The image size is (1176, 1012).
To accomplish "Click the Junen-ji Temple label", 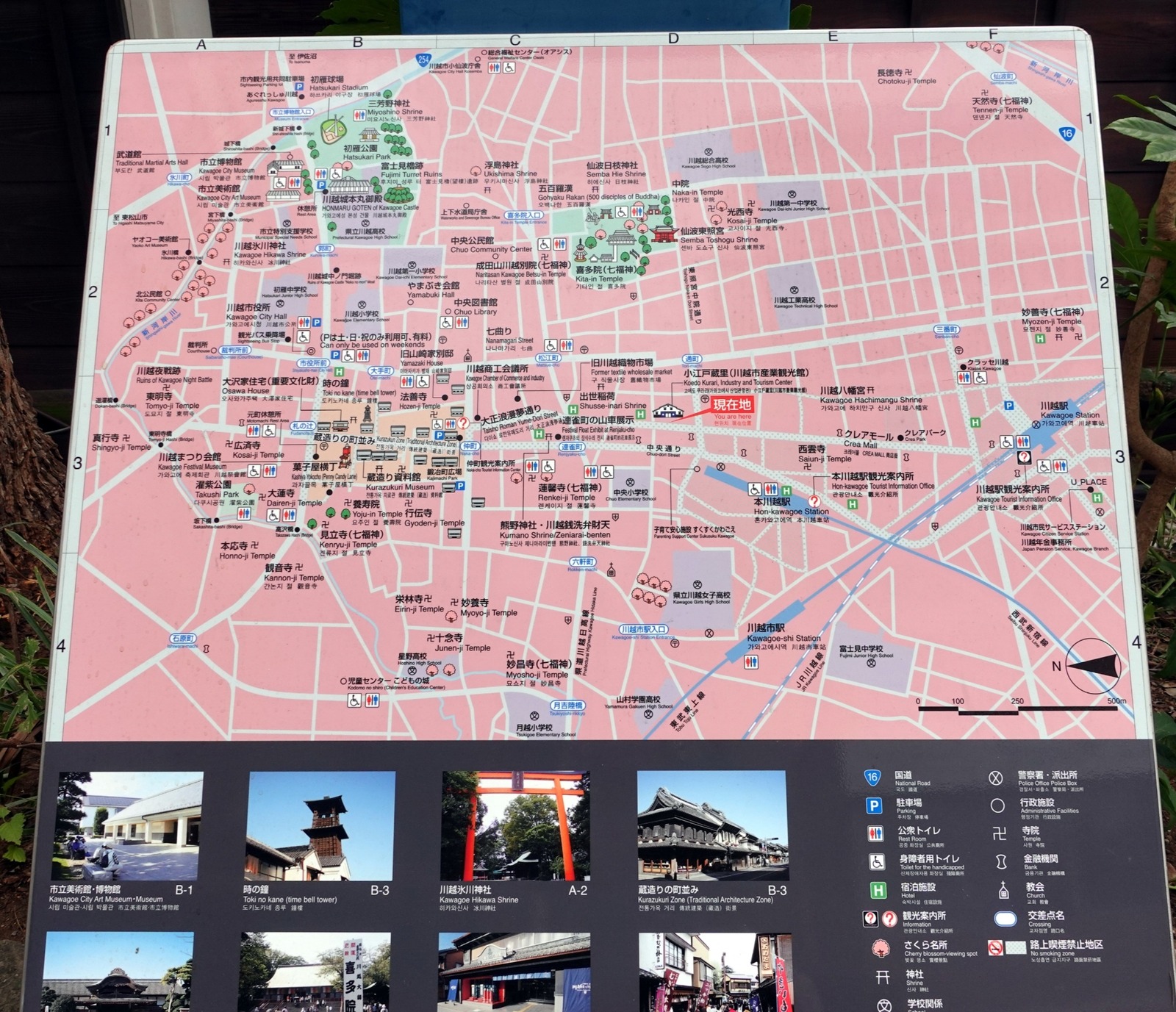I will [462, 648].
